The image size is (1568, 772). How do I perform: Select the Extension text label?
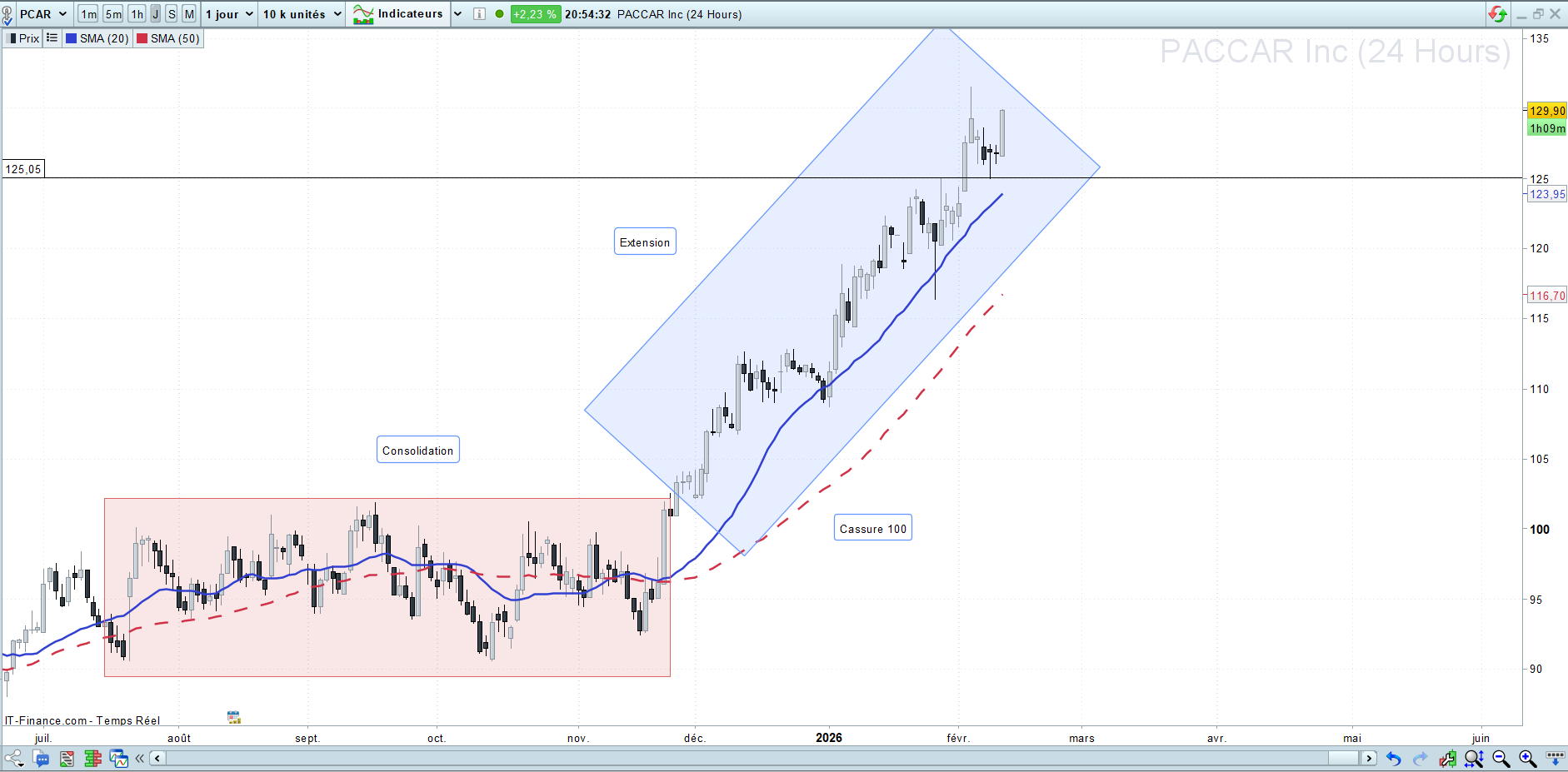[x=645, y=242]
